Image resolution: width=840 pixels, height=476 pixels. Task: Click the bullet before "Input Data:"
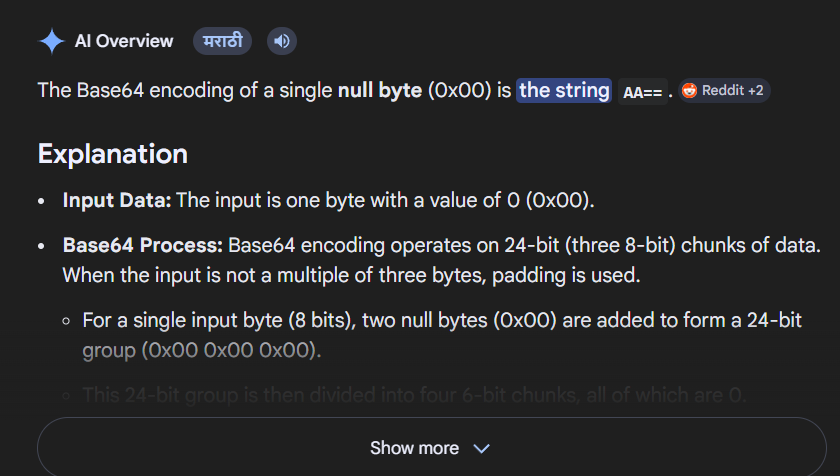point(42,201)
